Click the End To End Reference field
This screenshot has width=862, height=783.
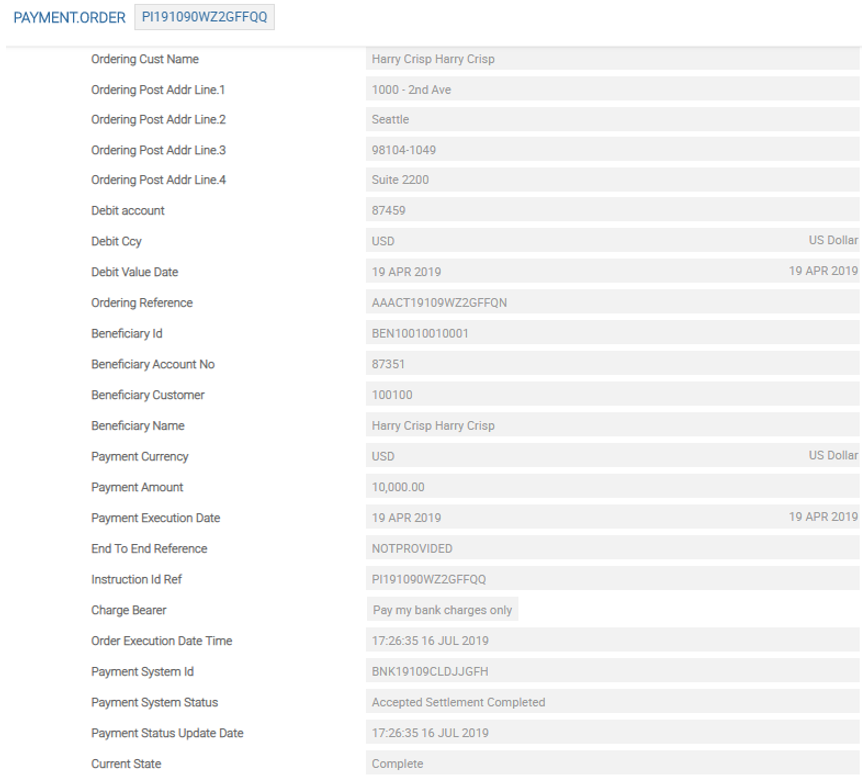coord(612,548)
